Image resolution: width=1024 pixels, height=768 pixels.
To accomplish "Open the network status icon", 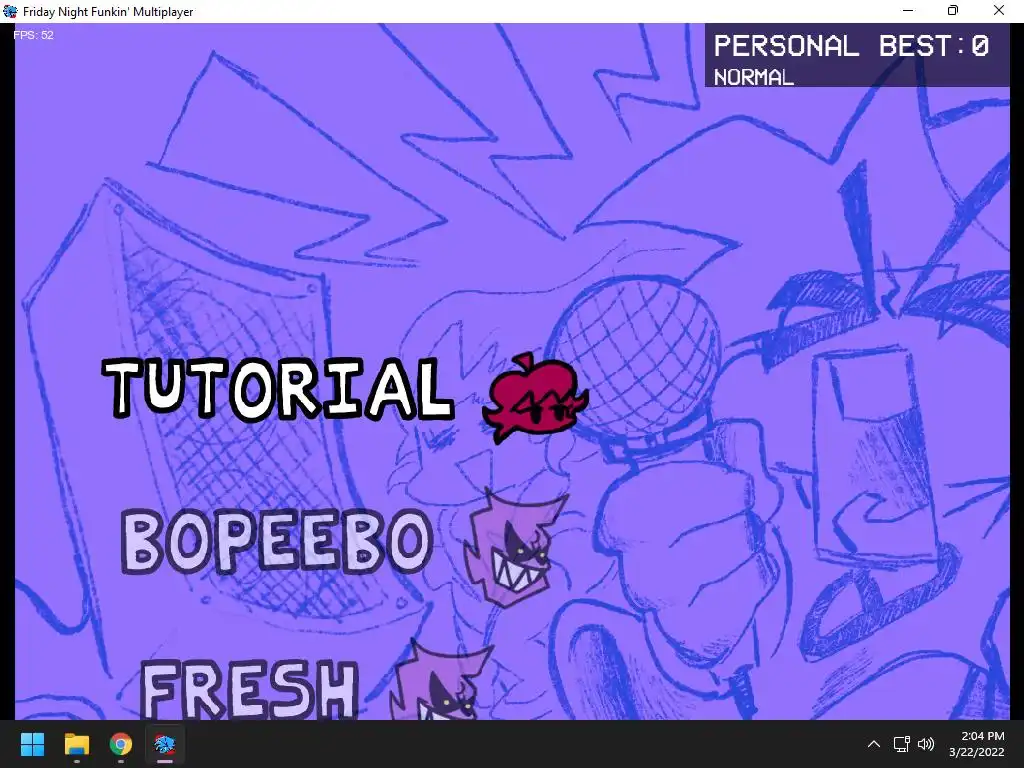I will point(902,744).
